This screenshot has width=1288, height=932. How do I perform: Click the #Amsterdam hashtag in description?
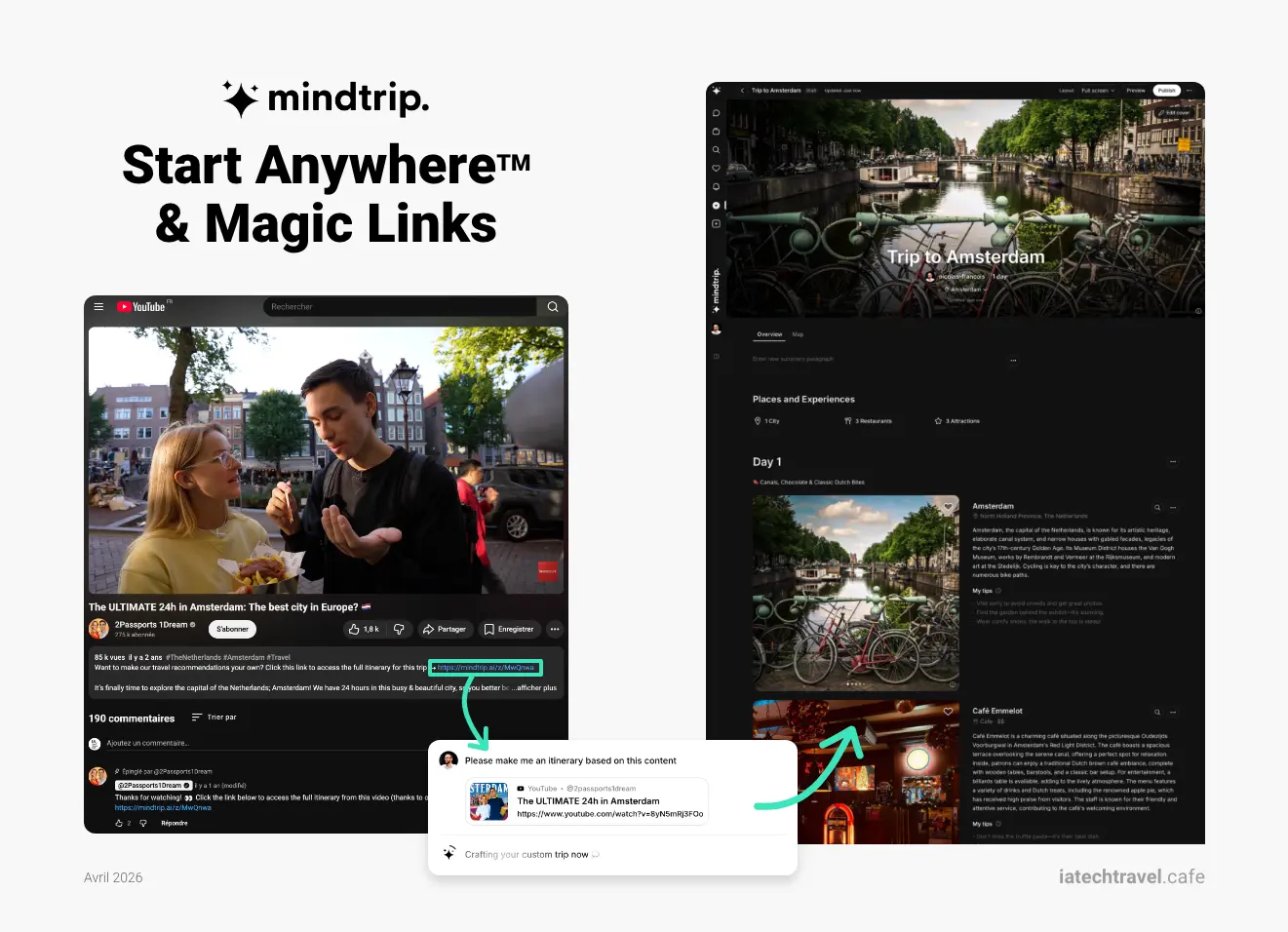(242, 657)
